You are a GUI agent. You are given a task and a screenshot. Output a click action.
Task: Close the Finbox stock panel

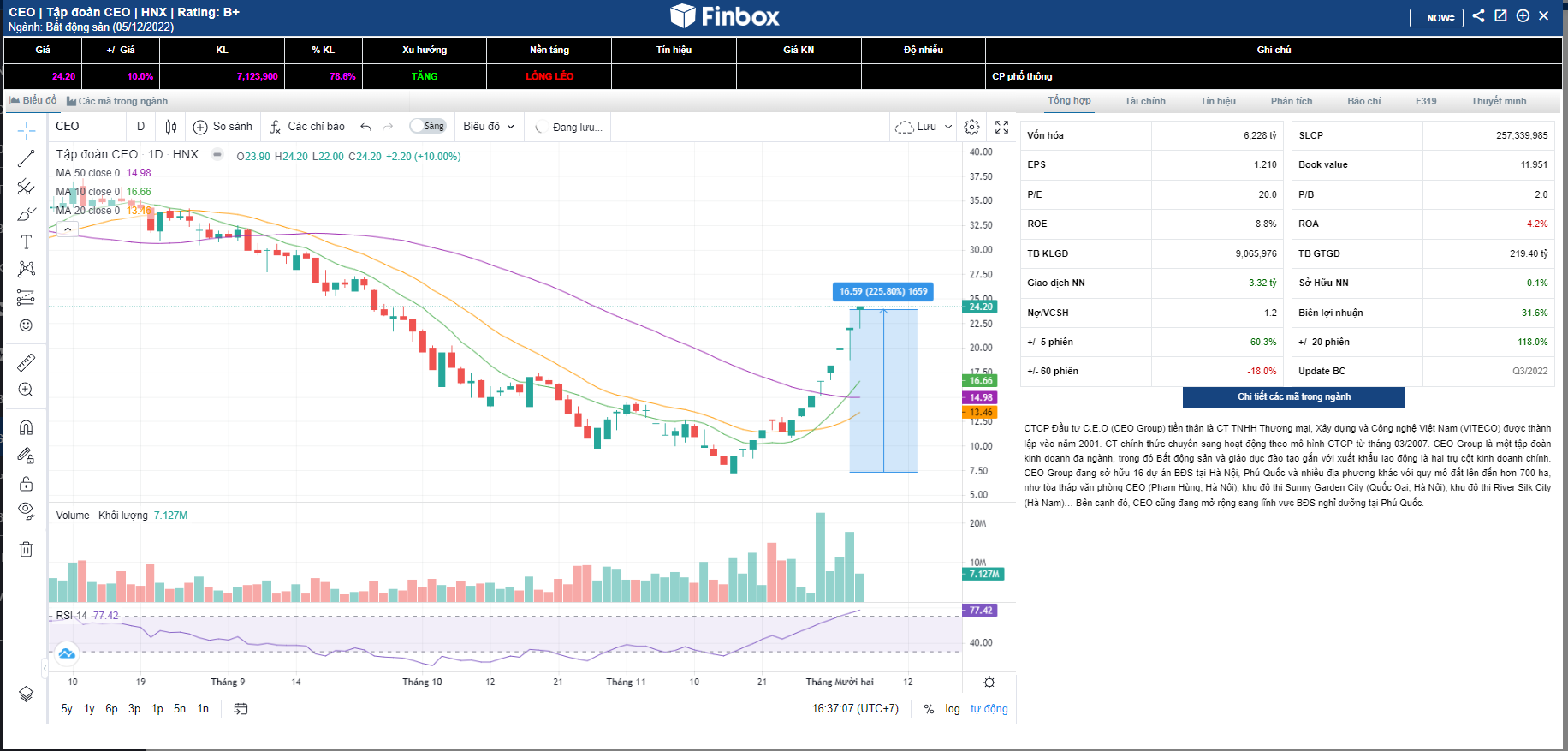[x=1544, y=15]
